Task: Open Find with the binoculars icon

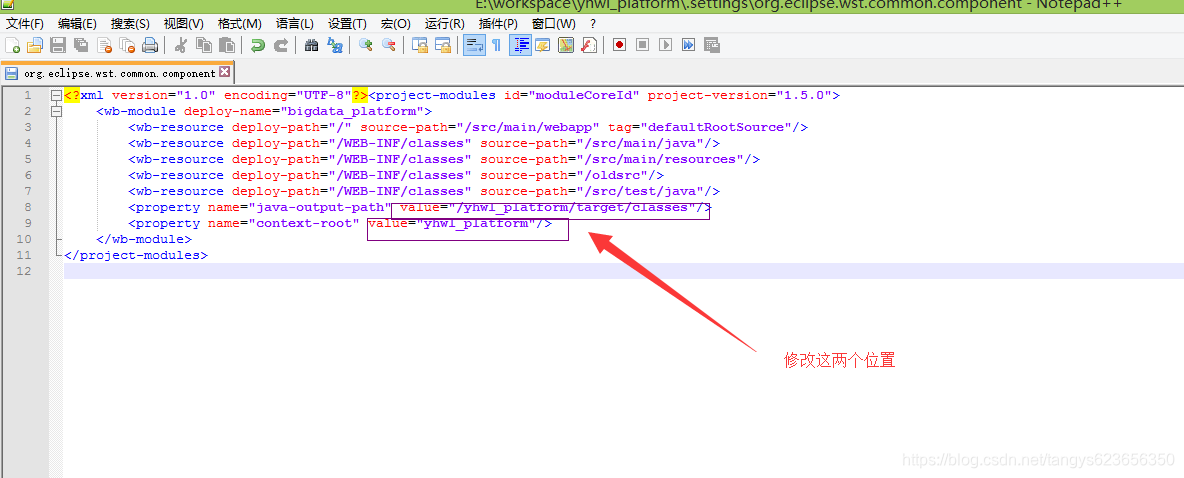Action: coord(311,45)
